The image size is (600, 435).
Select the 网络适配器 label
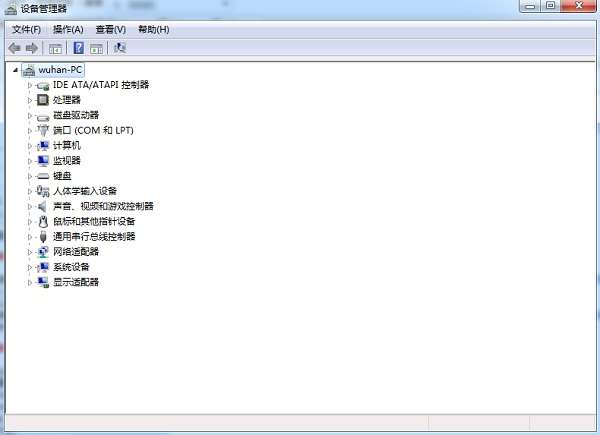pos(76,252)
